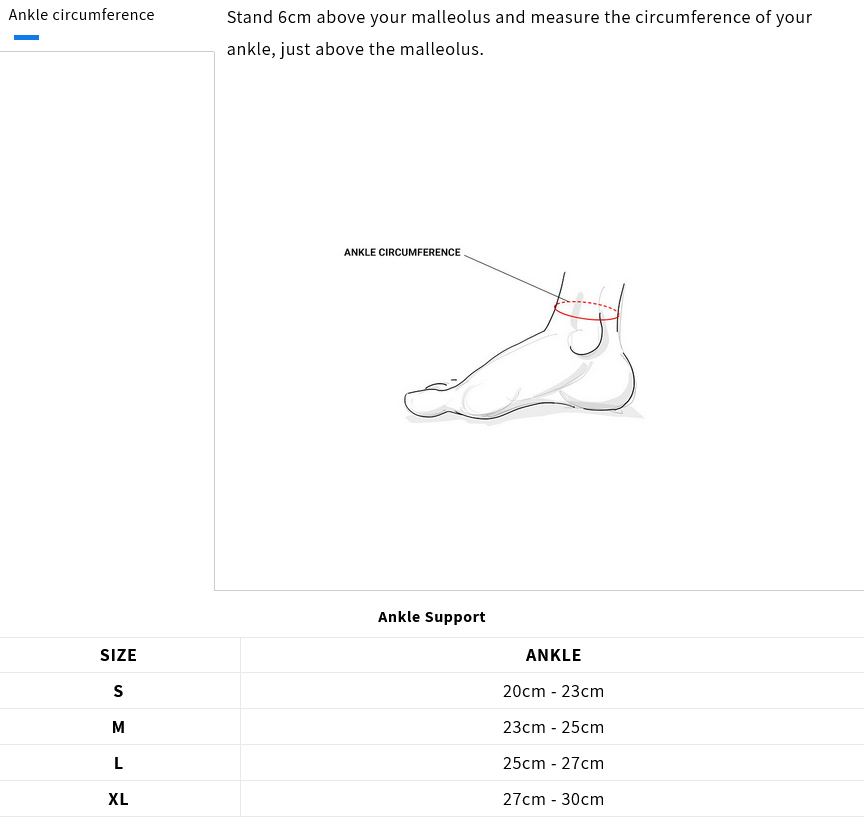Click the ANKLE column header
The width and height of the screenshot is (864, 831).
point(553,656)
